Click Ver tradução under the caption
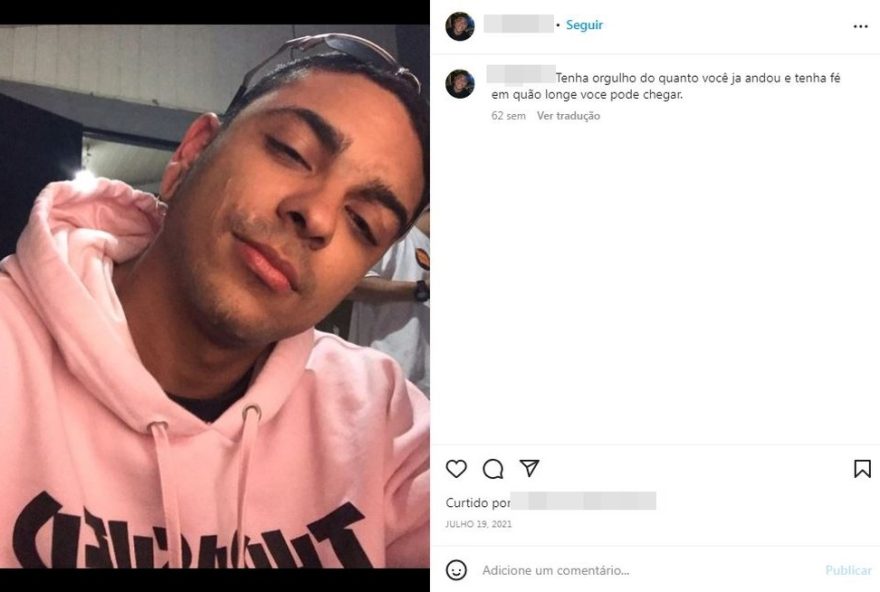The image size is (880, 592). click(569, 116)
